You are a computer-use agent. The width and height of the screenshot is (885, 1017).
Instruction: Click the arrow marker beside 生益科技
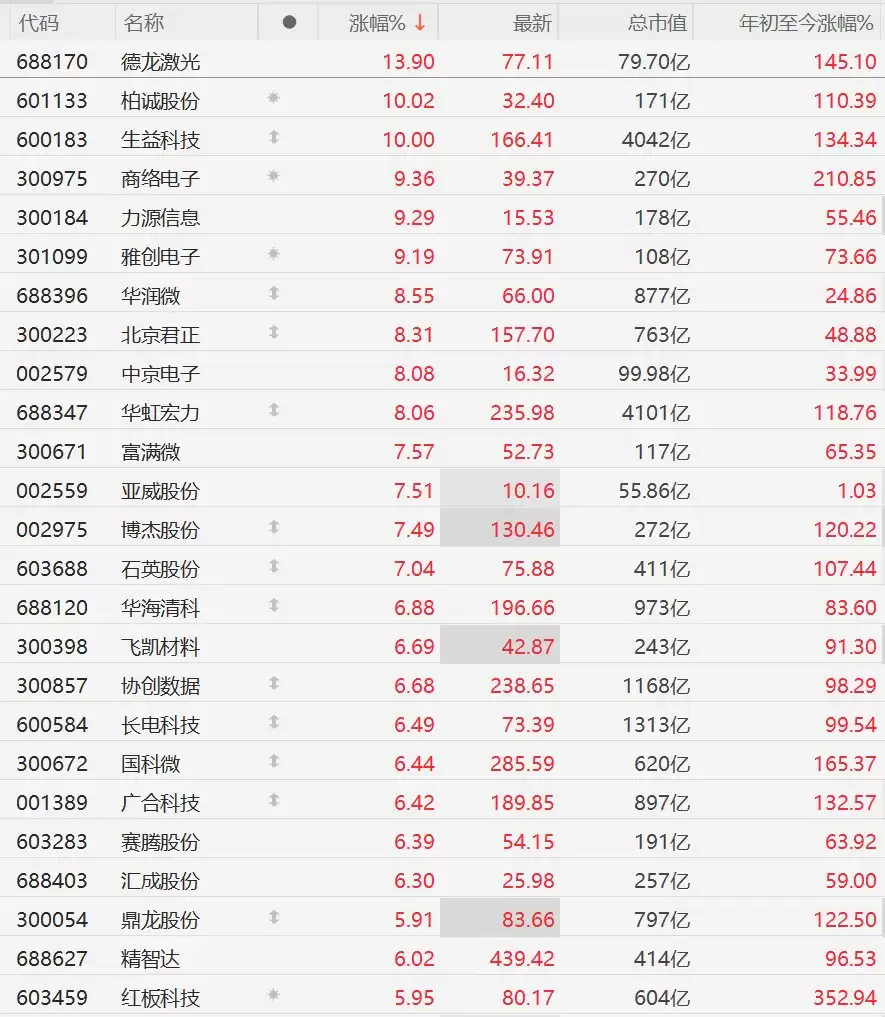274,137
